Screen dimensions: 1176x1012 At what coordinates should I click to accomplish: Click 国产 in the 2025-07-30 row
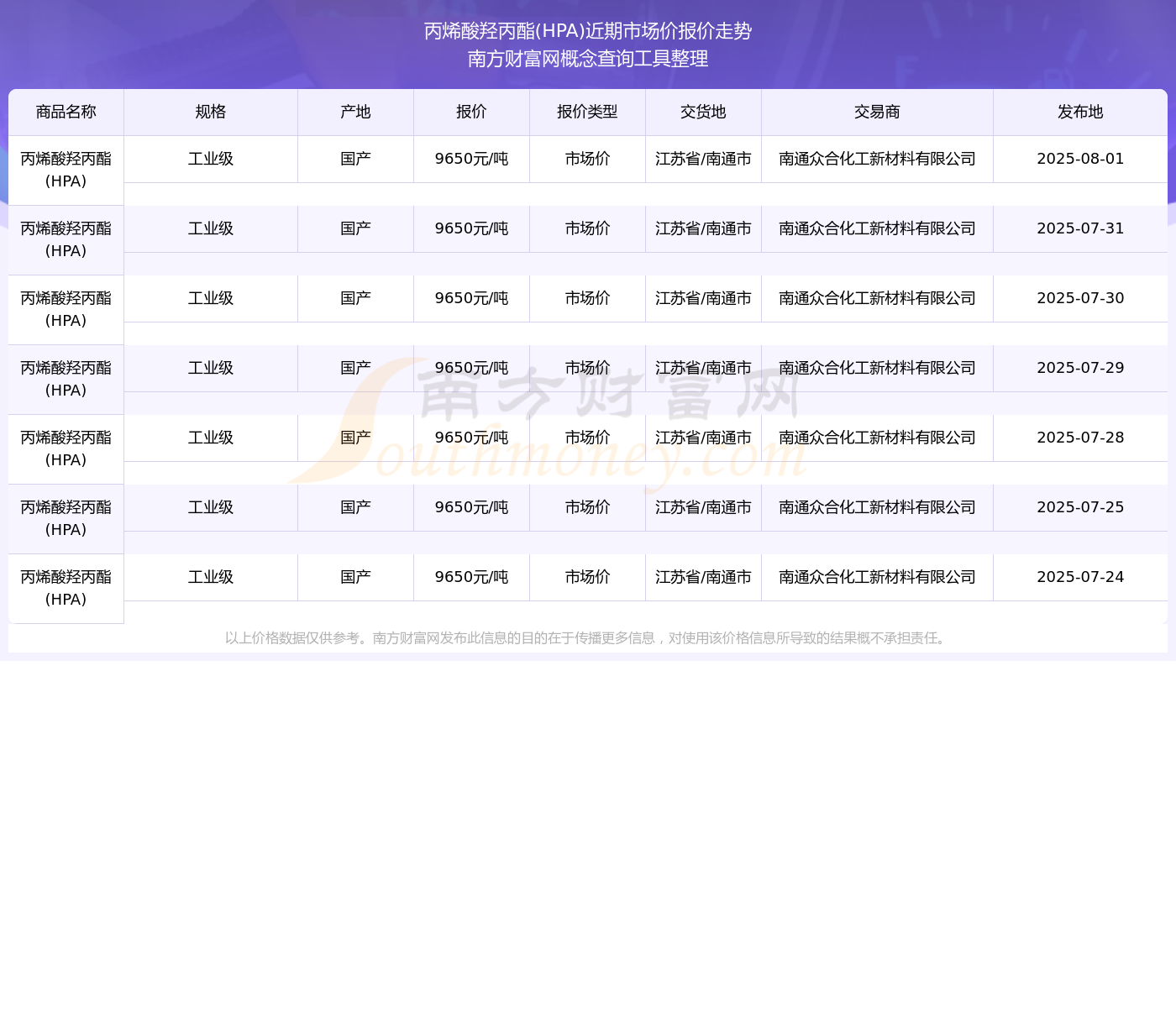[x=356, y=298]
